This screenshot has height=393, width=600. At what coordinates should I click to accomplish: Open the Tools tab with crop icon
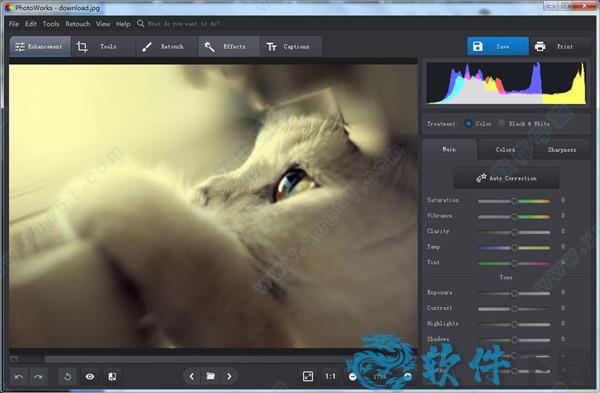coord(103,47)
